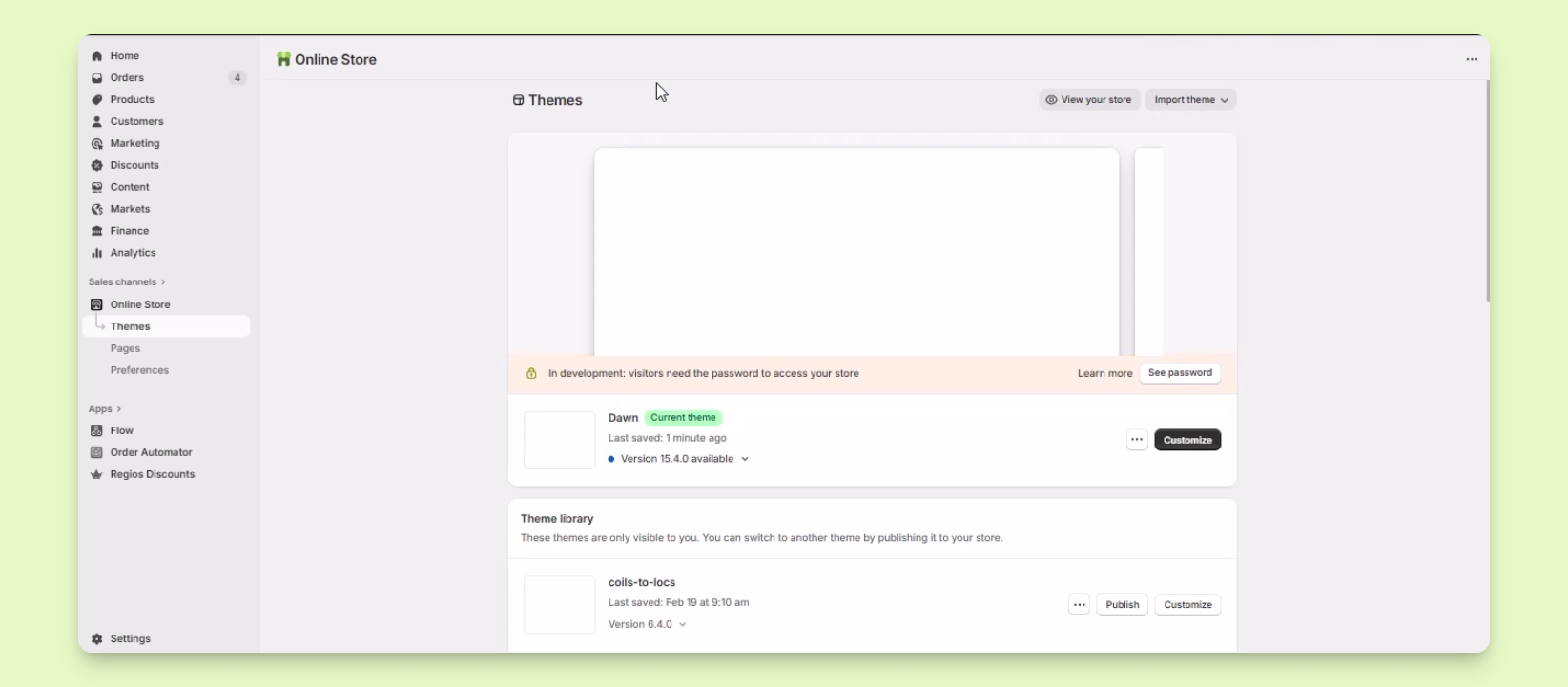Click the Dawn theme thumbnail
The height and width of the screenshot is (687, 1568).
tap(560, 440)
